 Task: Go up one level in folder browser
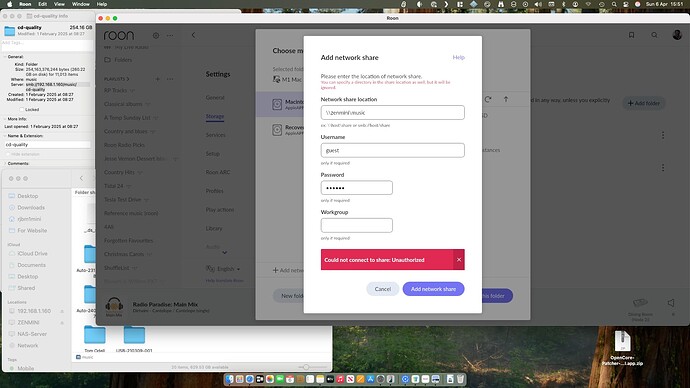506,99
